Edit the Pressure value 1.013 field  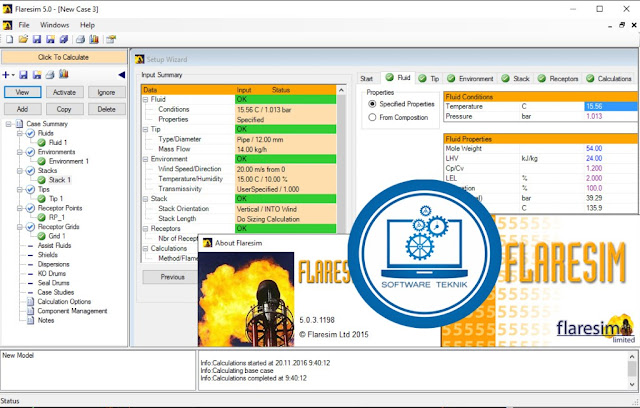(611, 116)
